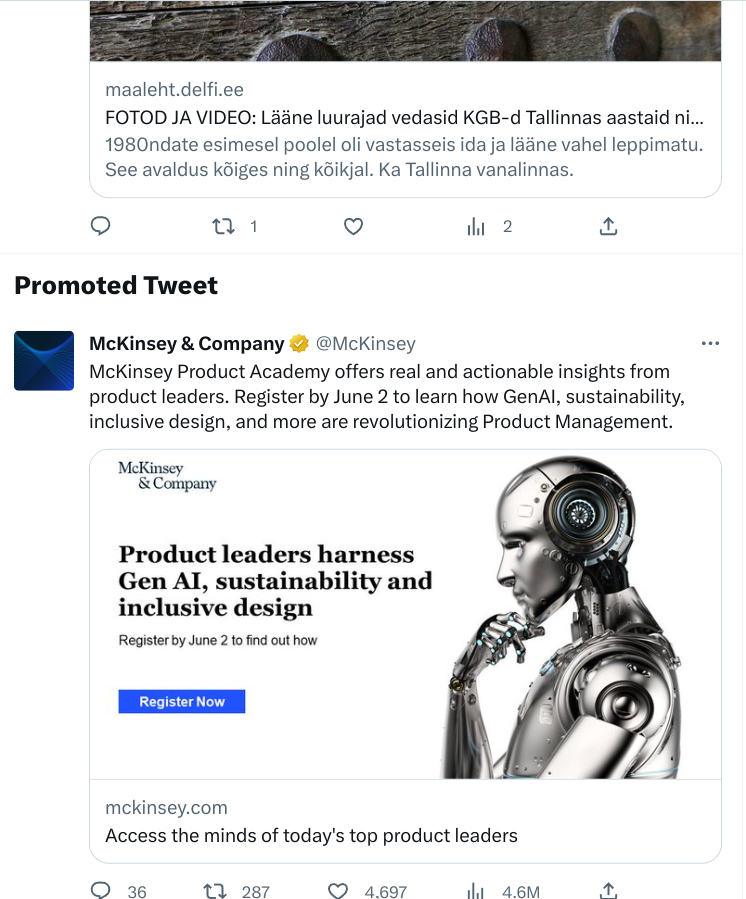Open the McKinsey tweet more options menu
746x899 pixels.
point(710,344)
